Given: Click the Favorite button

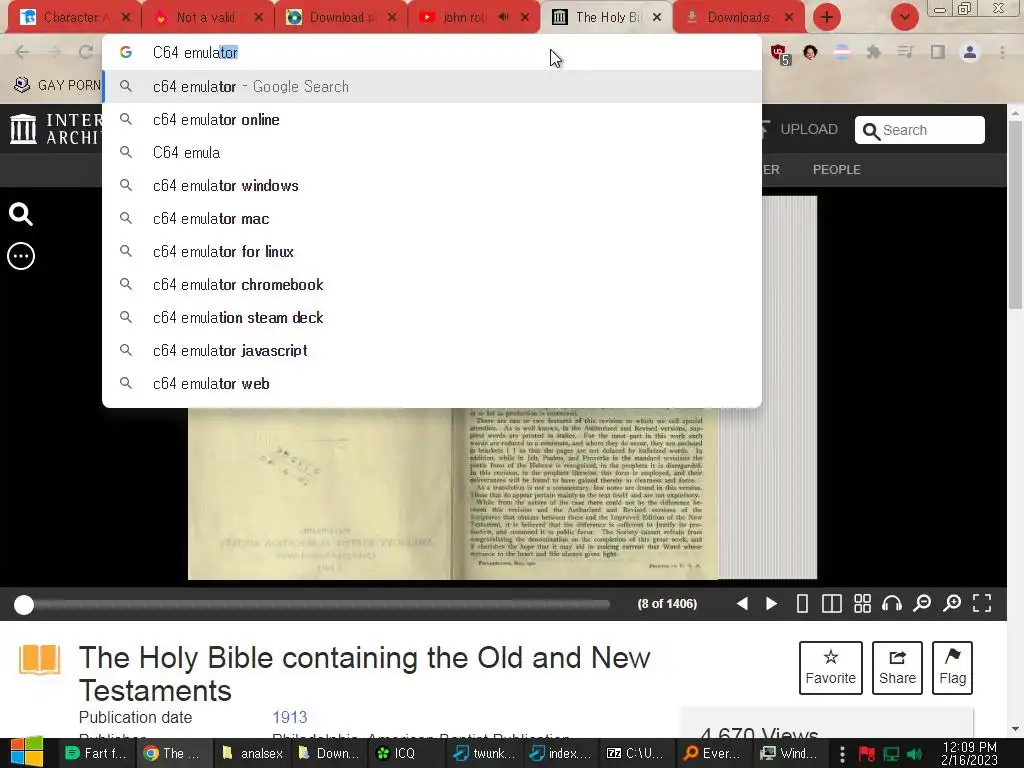Looking at the screenshot, I should [x=831, y=667].
